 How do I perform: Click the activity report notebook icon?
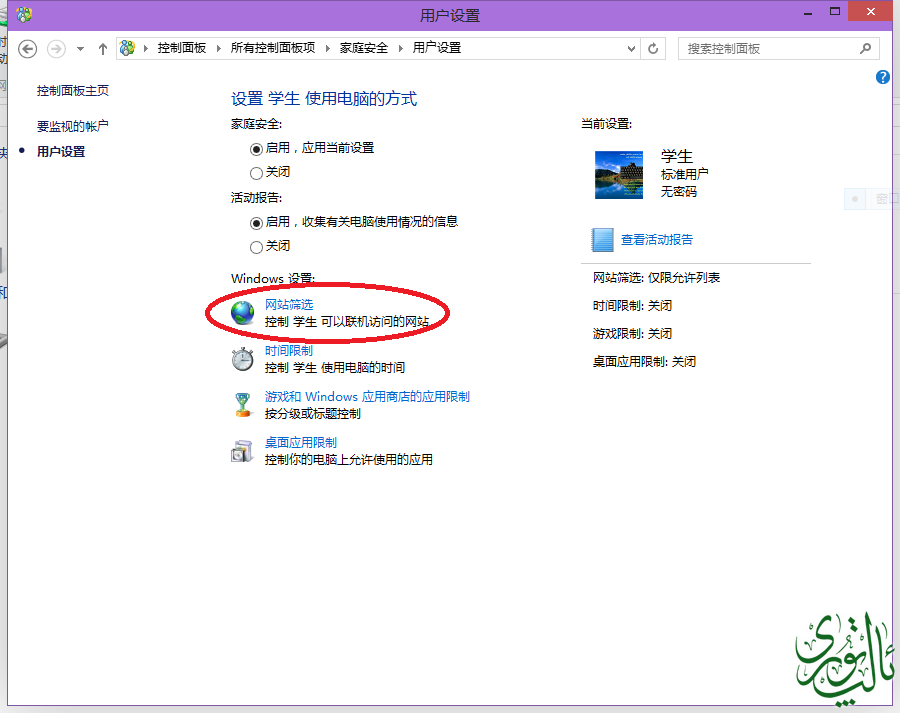(x=603, y=240)
